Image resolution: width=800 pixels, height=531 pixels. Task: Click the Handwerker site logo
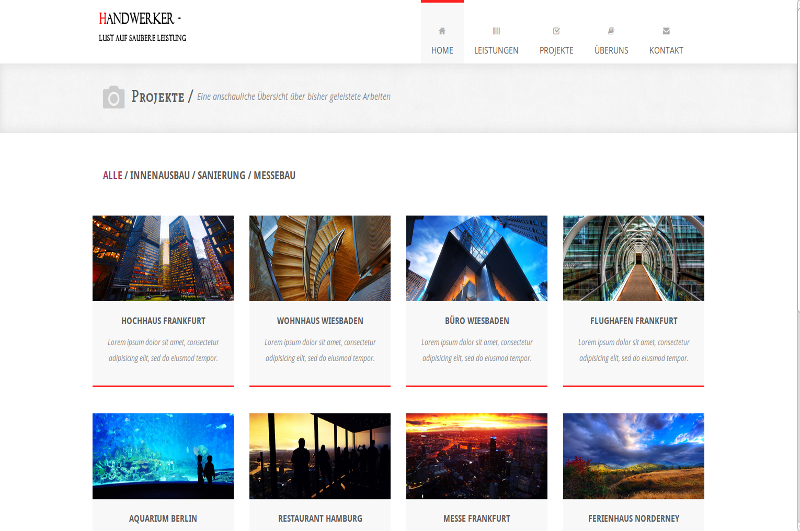coord(141,19)
